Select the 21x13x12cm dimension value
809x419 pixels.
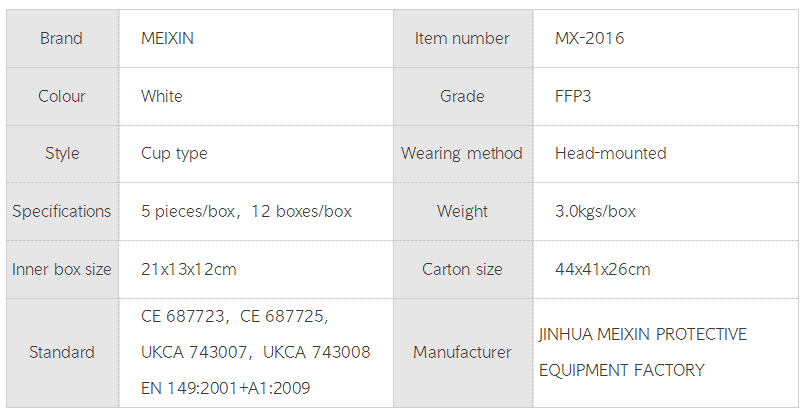coord(189,270)
